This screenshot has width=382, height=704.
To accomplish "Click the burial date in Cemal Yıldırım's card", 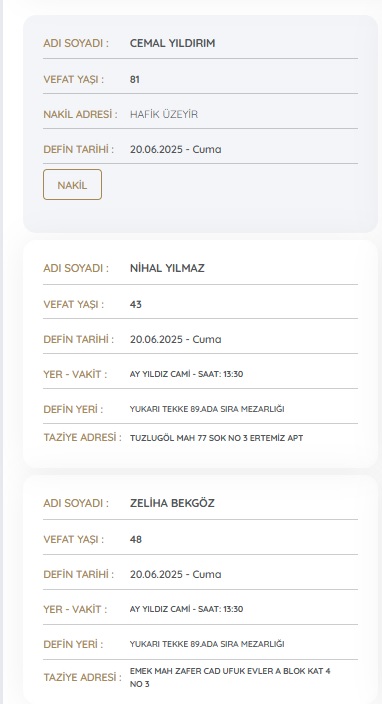I will click(176, 149).
